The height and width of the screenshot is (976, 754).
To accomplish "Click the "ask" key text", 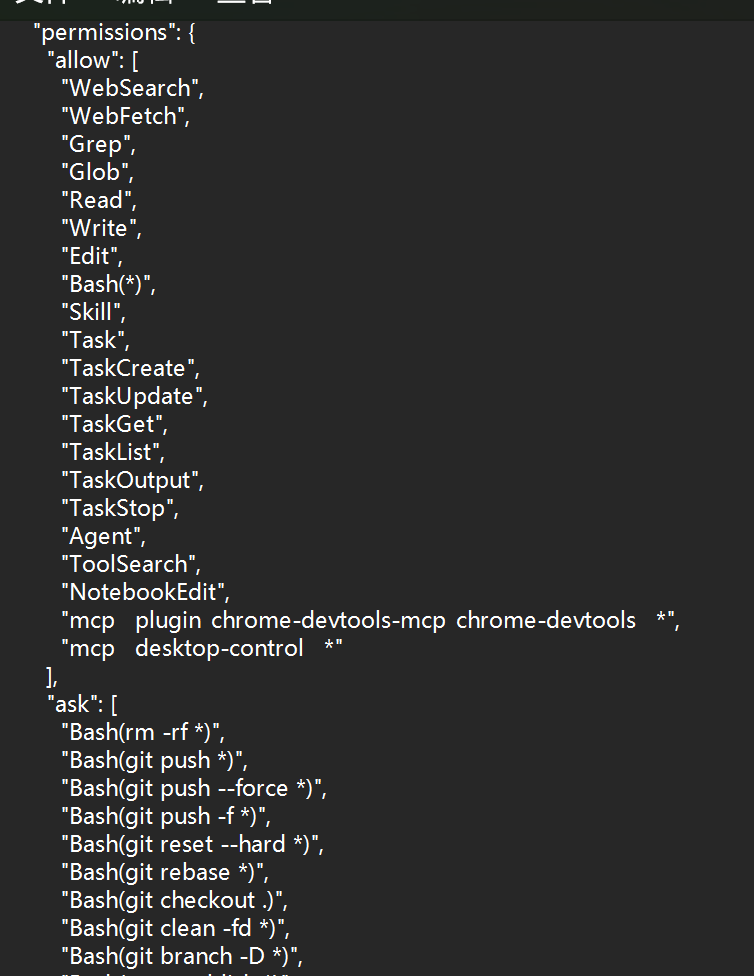I will click(x=71, y=705).
